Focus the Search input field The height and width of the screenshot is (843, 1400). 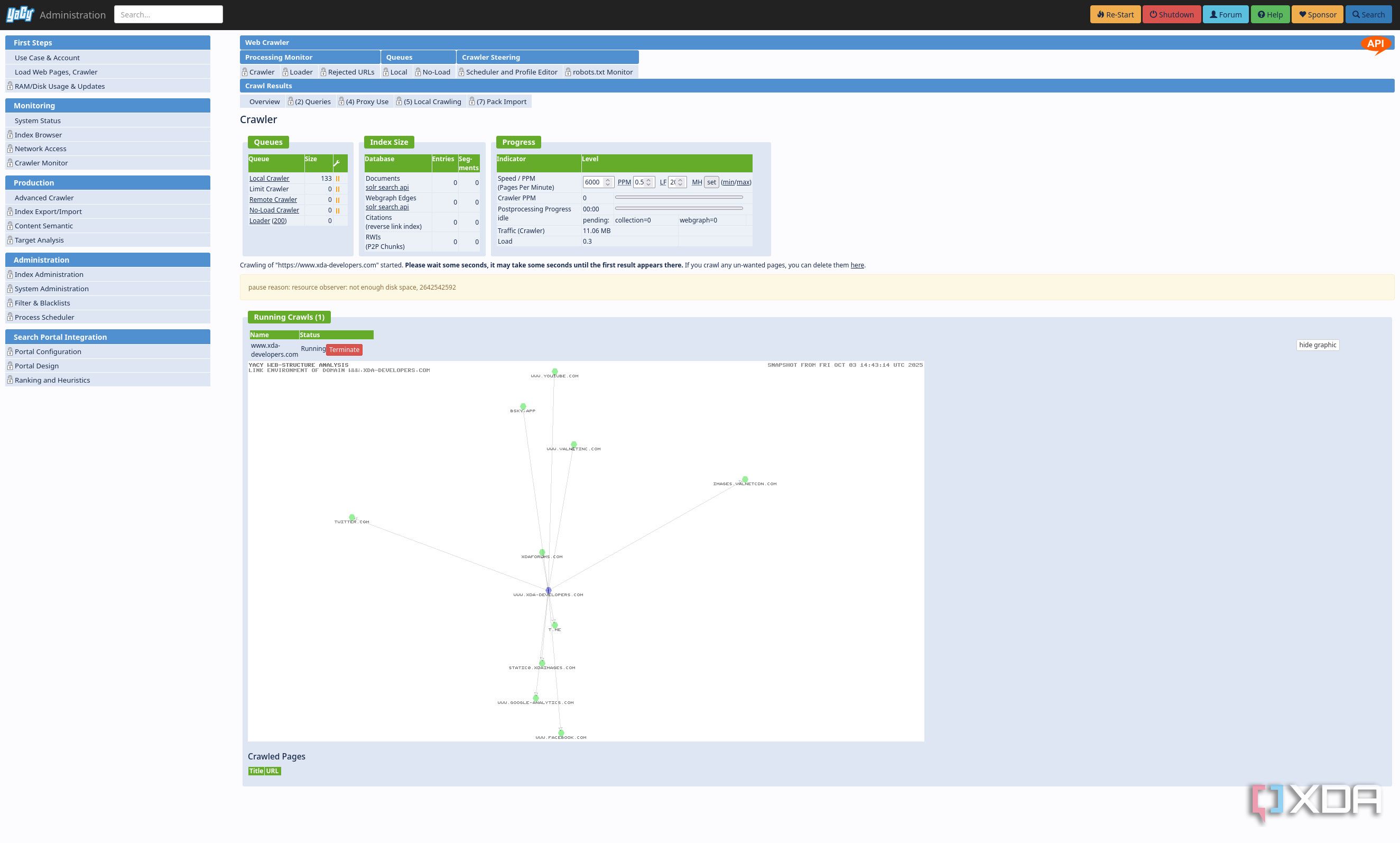(168, 14)
